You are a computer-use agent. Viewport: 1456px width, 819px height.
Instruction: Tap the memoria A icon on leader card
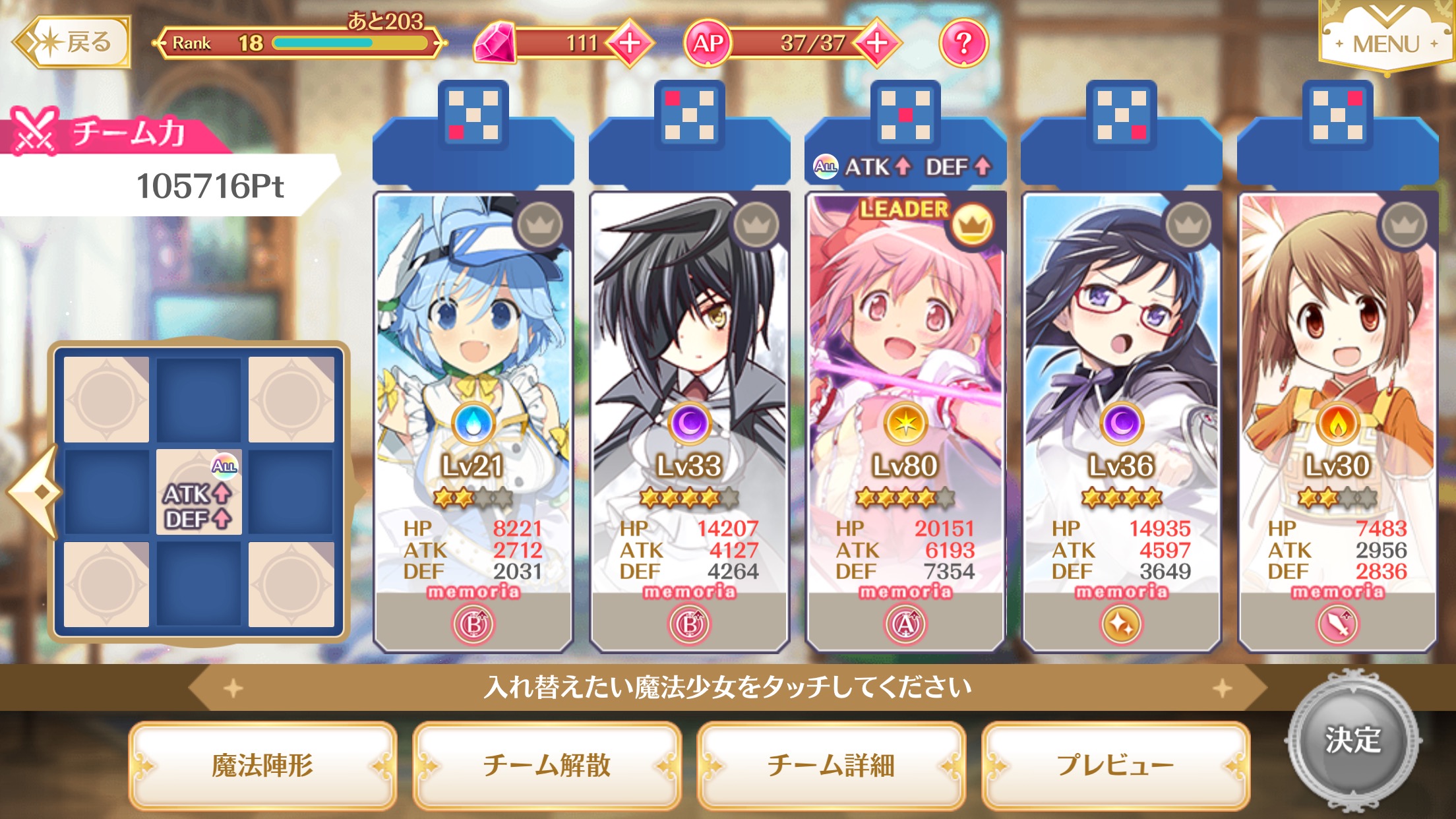905,624
